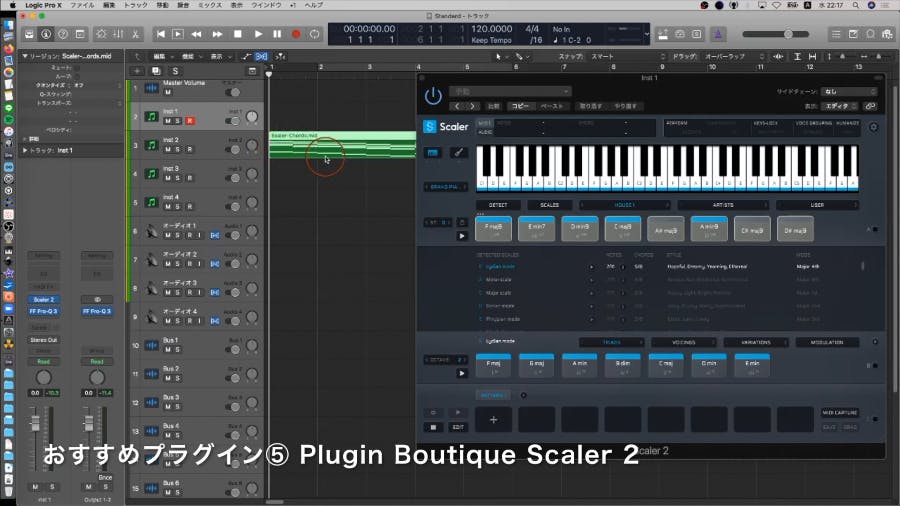Switch to the DETECT tab in Scaler

pos(498,205)
